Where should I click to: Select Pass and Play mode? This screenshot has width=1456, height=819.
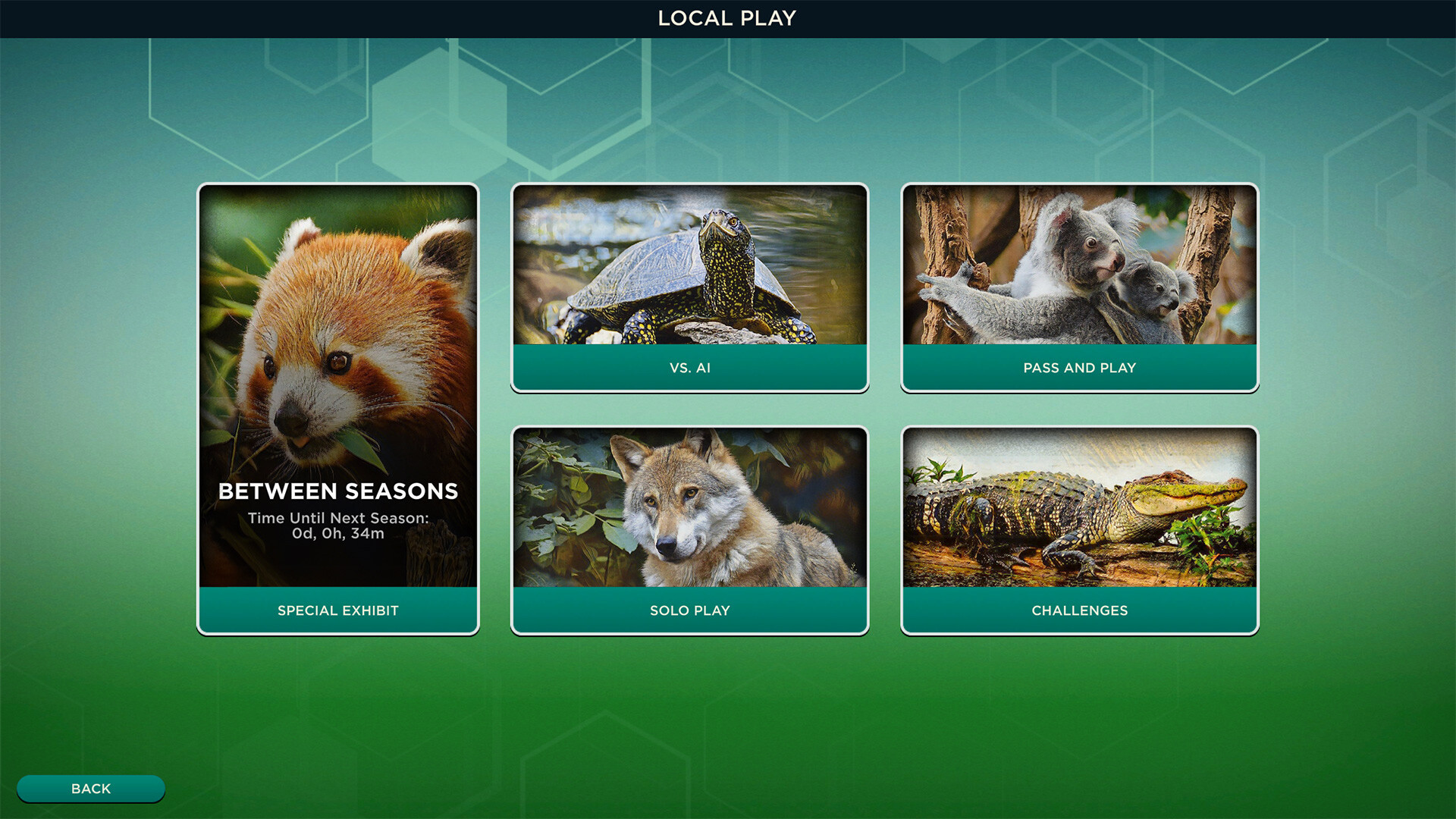pos(1080,288)
